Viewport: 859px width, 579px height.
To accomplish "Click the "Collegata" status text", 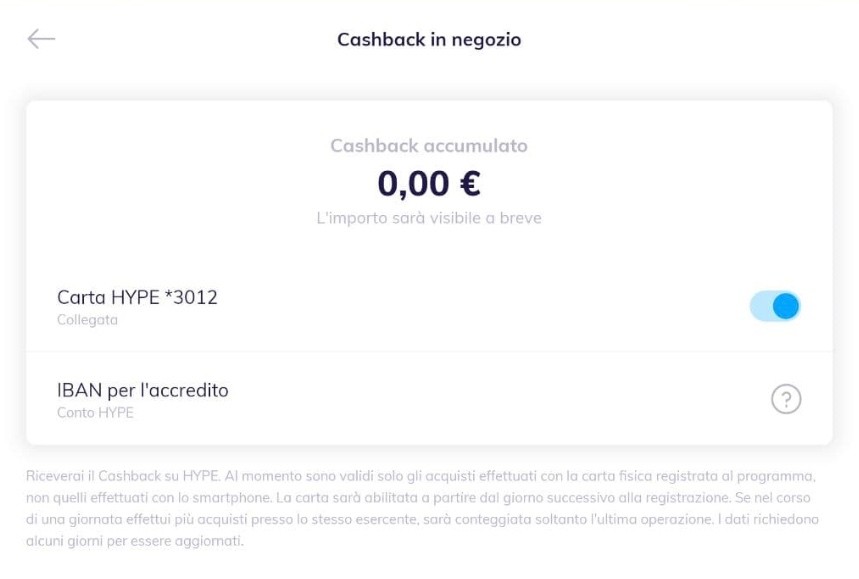I will point(87,320).
